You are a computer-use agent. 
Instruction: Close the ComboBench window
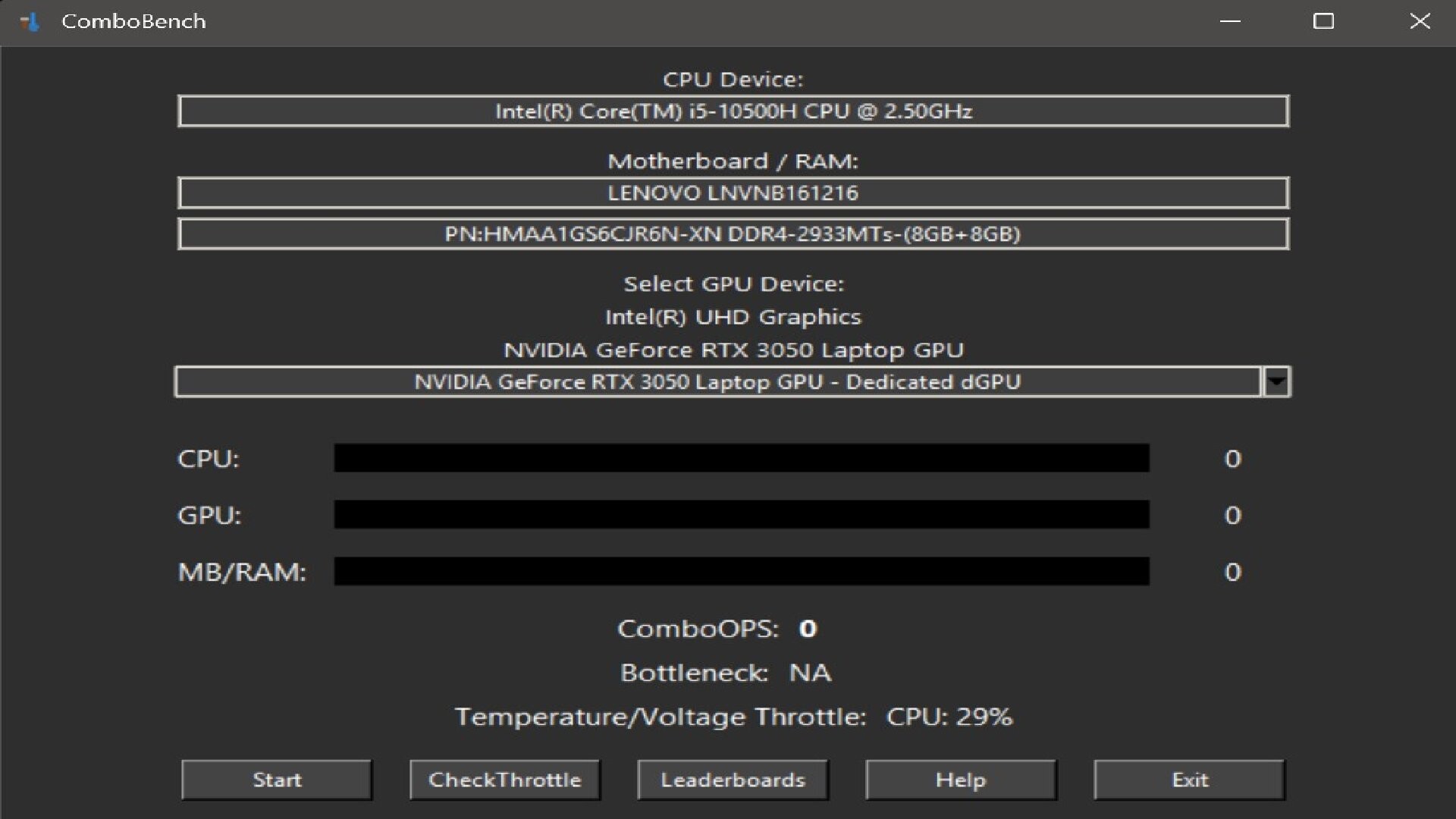coord(1420,21)
